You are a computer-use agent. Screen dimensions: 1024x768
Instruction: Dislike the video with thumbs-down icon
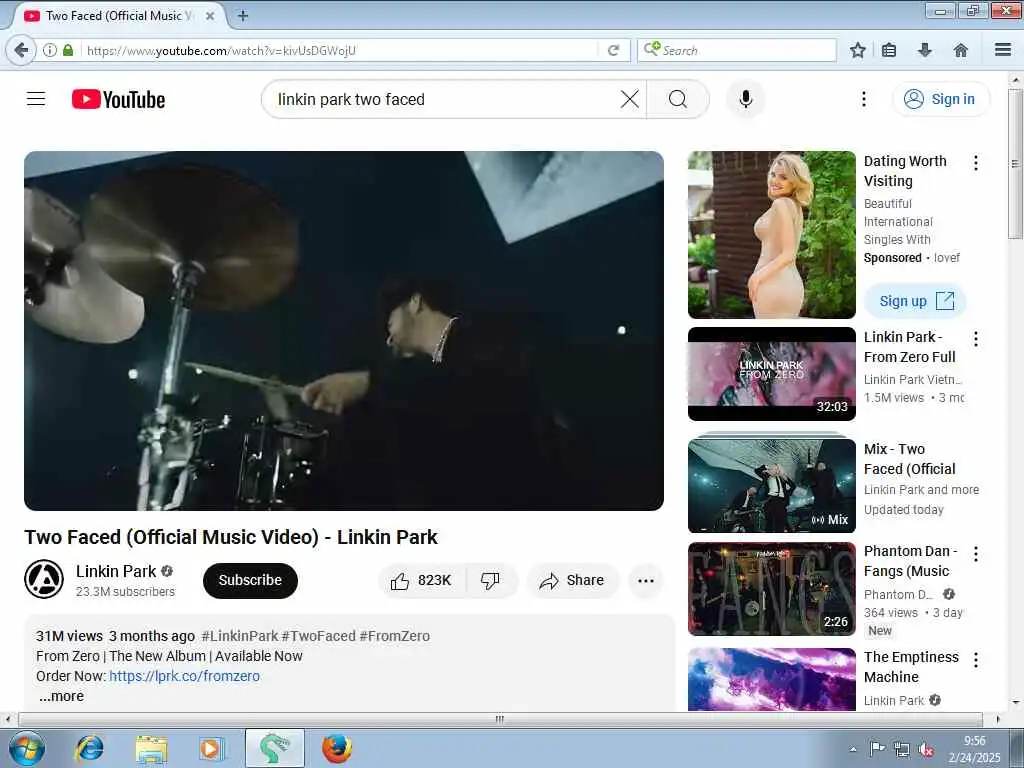point(490,581)
